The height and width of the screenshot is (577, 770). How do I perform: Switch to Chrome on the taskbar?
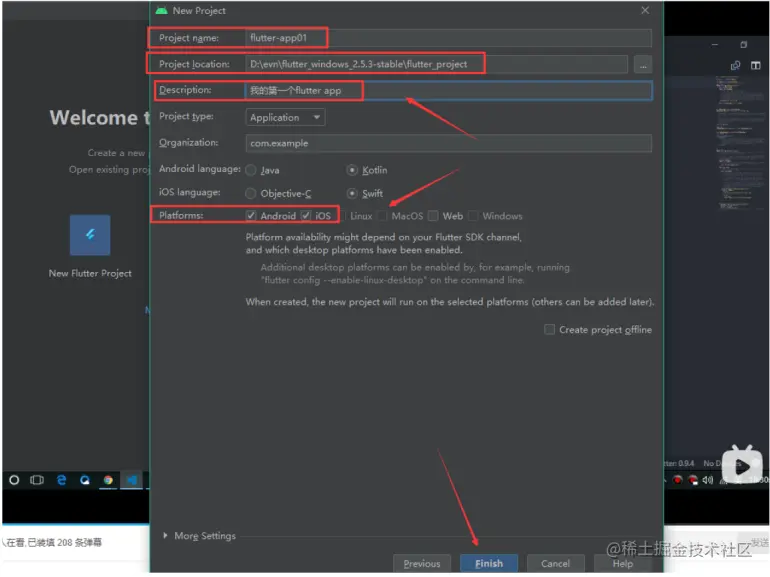click(108, 480)
